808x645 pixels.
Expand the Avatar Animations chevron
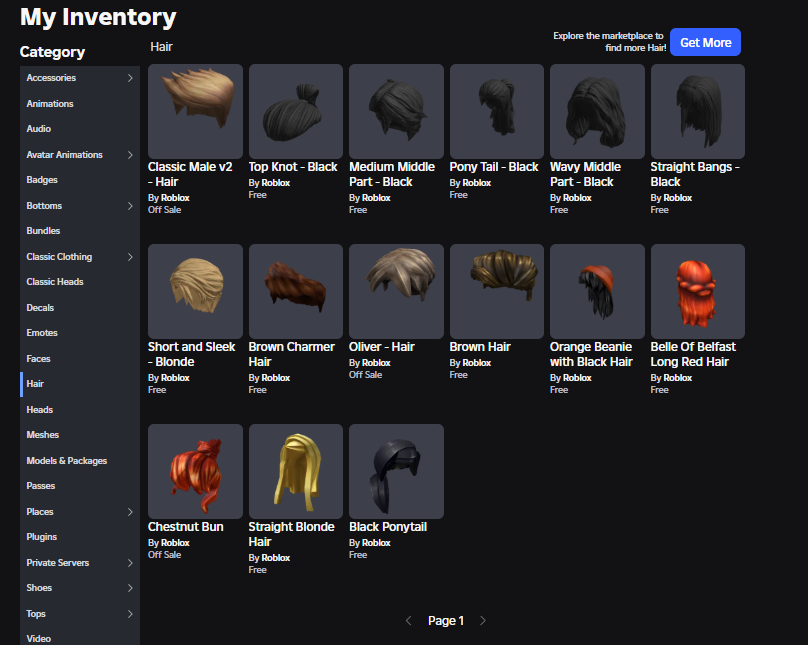[130, 155]
